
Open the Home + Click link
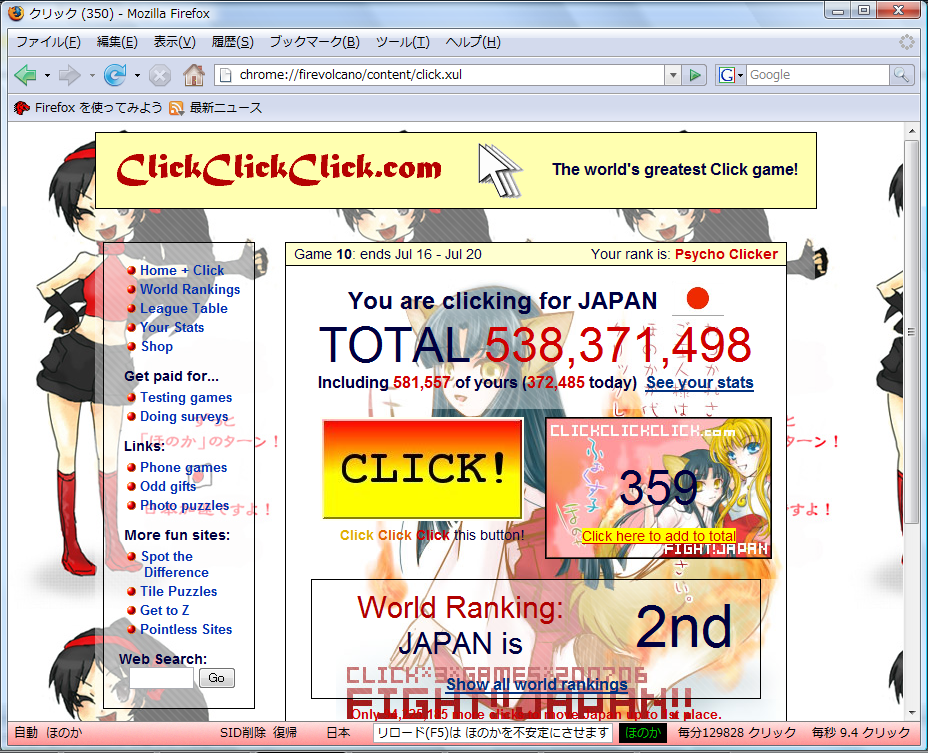point(182,271)
